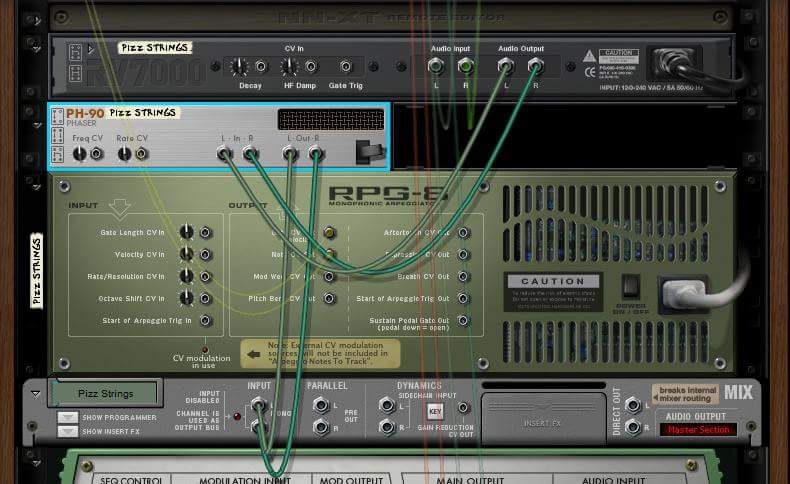Click the RPG-8 Rate/Resolution CV In jack

pos(205,276)
